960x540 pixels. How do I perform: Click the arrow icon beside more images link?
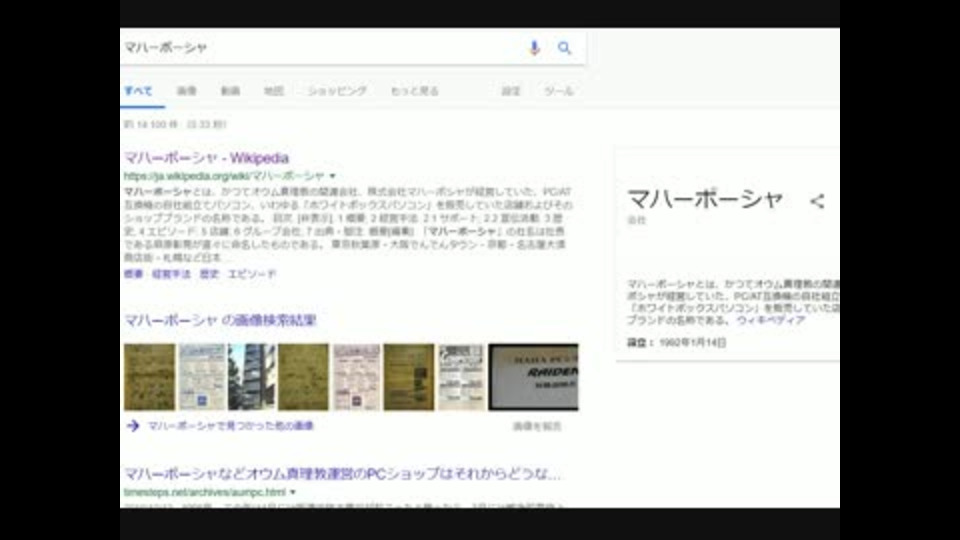(133, 426)
